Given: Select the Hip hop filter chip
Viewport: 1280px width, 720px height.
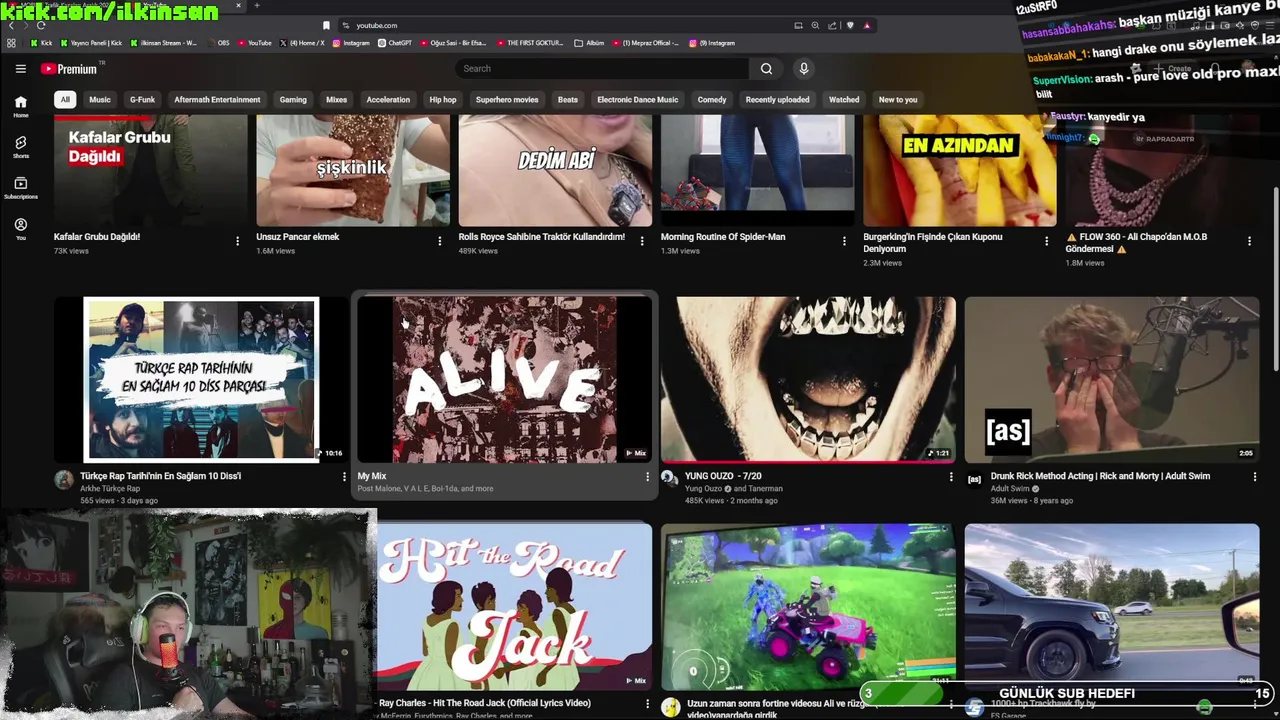Looking at the screenshot, I should pos(443,100).
